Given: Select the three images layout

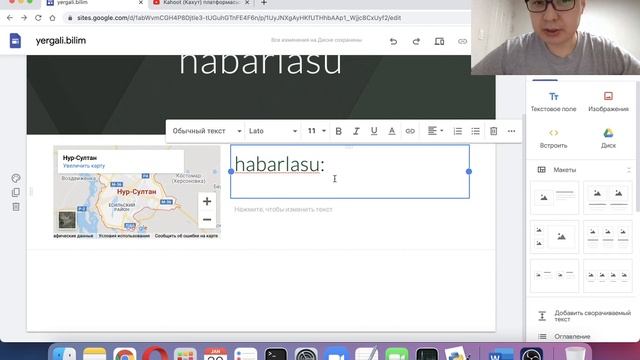Looking at the screenshot, I should (x=608, y=237).
